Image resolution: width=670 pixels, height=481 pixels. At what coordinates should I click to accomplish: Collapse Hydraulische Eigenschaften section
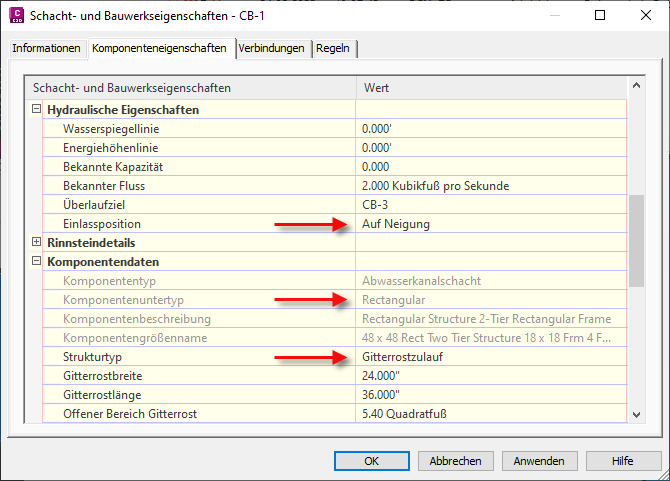point(37,110)
